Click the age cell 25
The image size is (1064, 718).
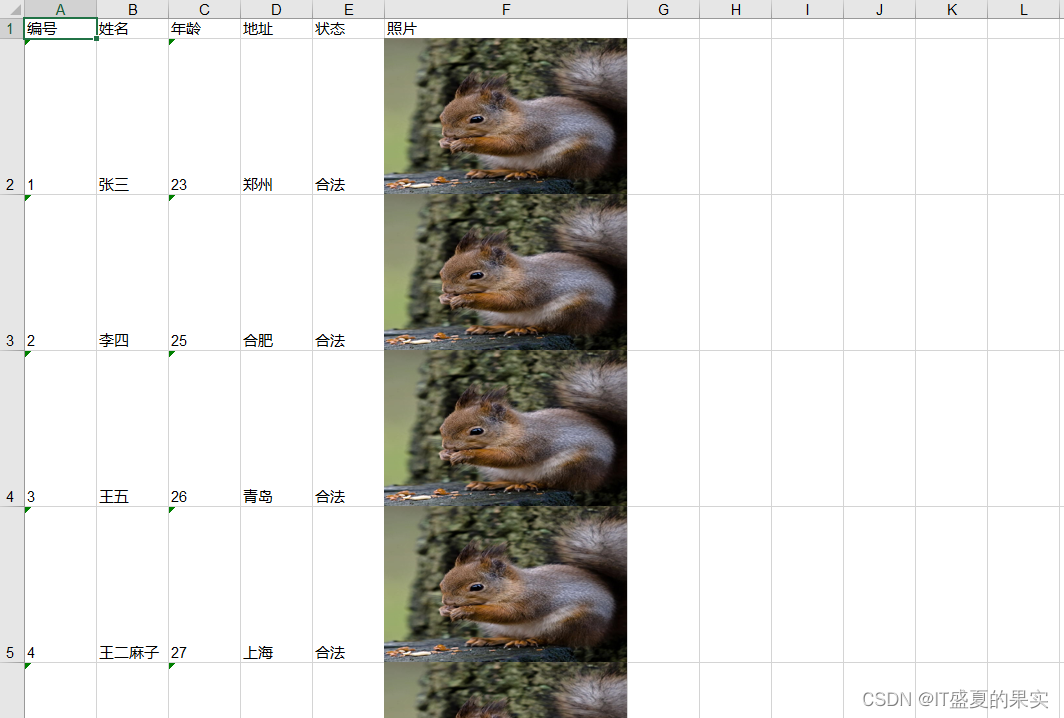tap(204, 273)
